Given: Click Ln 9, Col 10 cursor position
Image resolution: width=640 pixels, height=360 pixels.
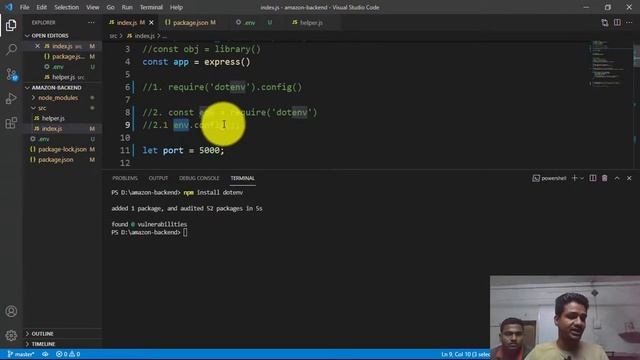Looking at the screenshot, I should pyautogui.click(x=465, y=354).
